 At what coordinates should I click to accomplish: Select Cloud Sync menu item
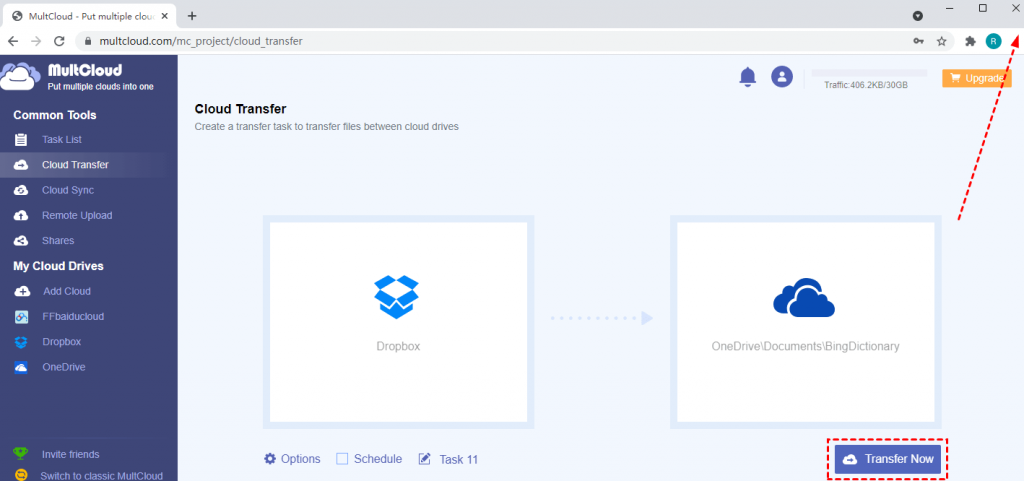68,190
